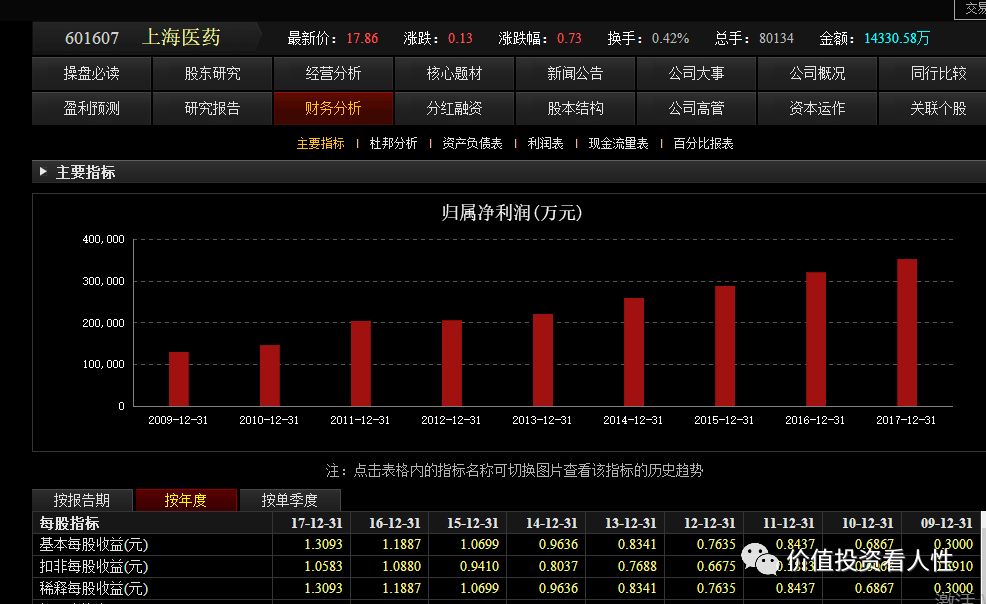Image resolution: width=986 pixels, height=604 pixels.
Task: Open the 公司大事 section
Action: tap(696, 74)
